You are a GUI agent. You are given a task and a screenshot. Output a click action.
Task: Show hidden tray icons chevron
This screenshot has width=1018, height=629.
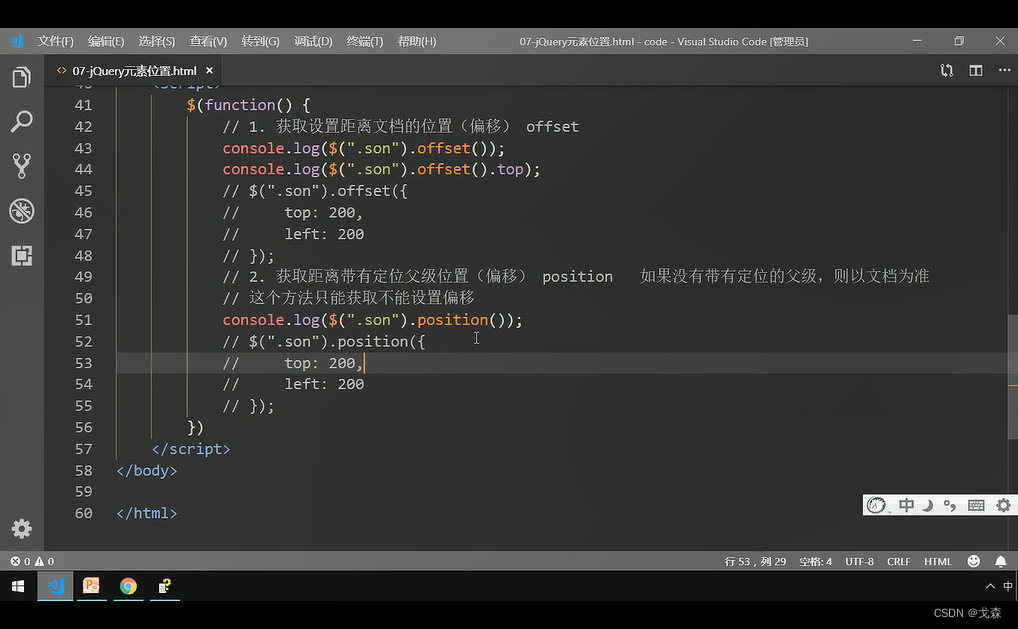(x=990, y=586)
